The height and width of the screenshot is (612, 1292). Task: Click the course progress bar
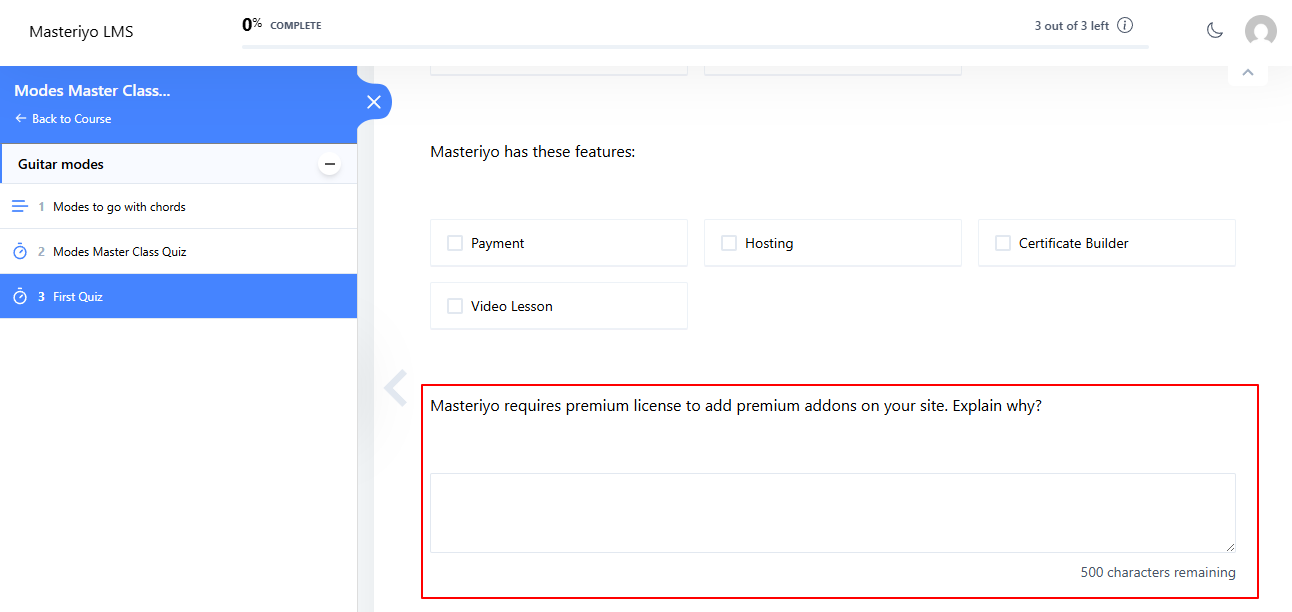(x=695, y=47)
